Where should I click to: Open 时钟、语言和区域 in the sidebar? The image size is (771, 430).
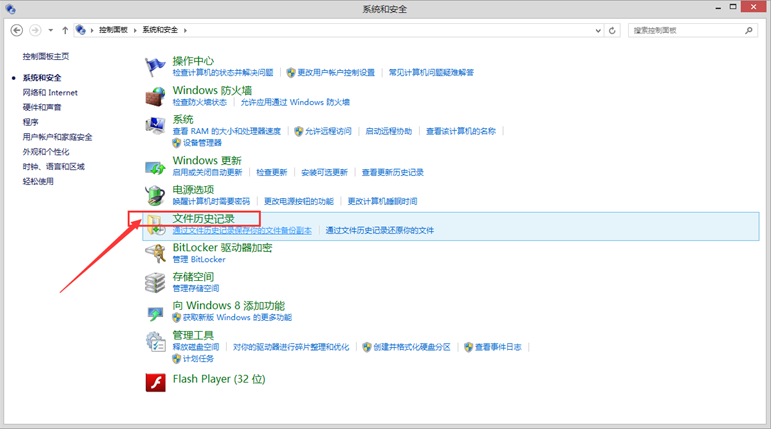pyautogui.click(x=54, y=167)
